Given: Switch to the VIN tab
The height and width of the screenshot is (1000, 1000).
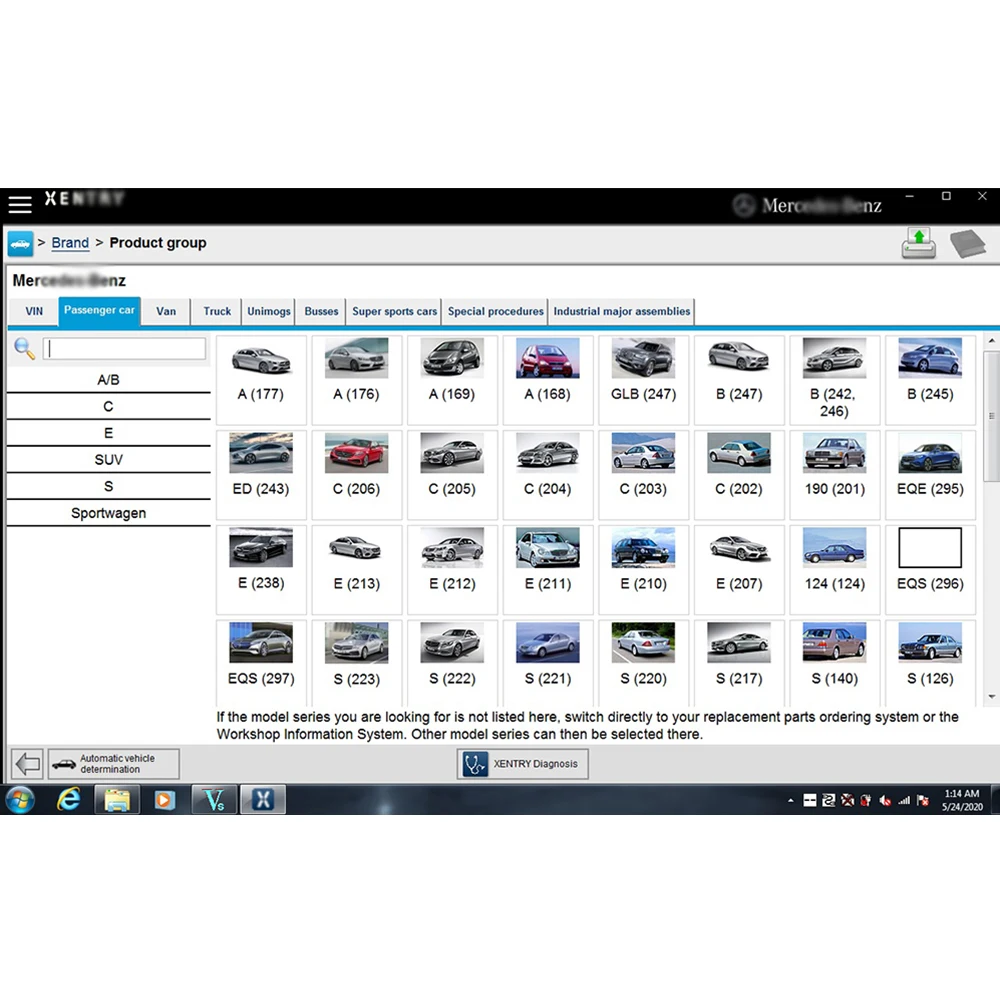Looking at the screenshot, I should tap(34, 311).
